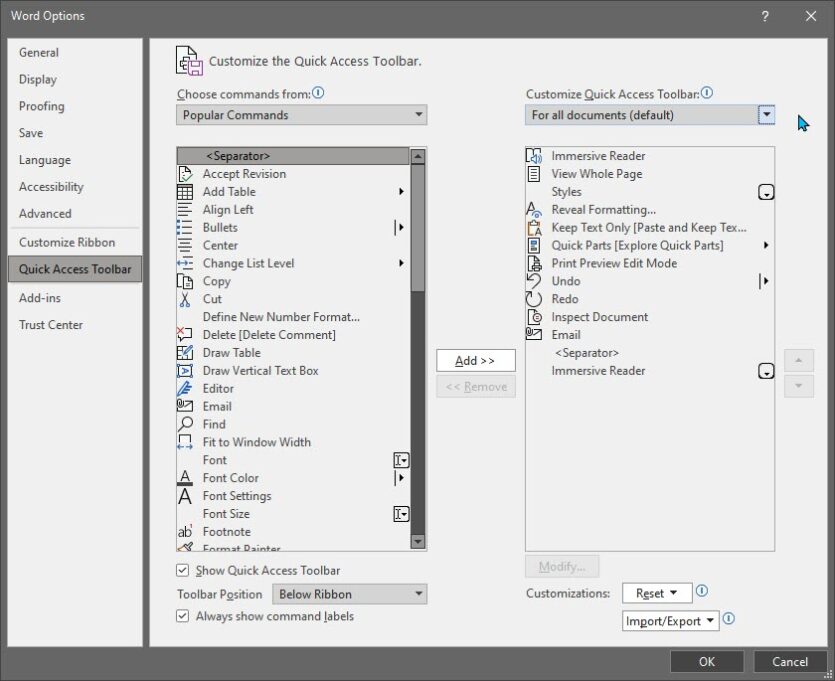
Task: Select the Cut scissors icon
Action: point(185,299)
